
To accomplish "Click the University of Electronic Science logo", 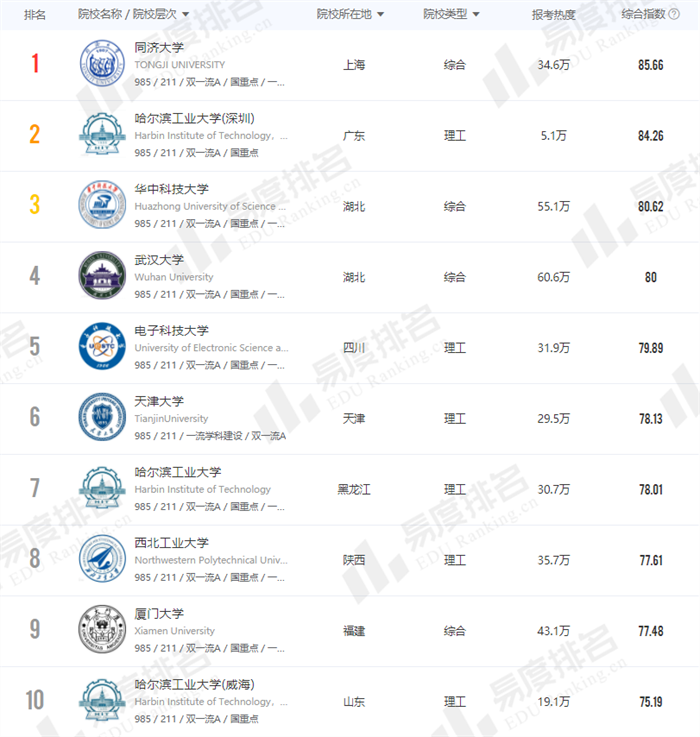I will tap(103, 347).
